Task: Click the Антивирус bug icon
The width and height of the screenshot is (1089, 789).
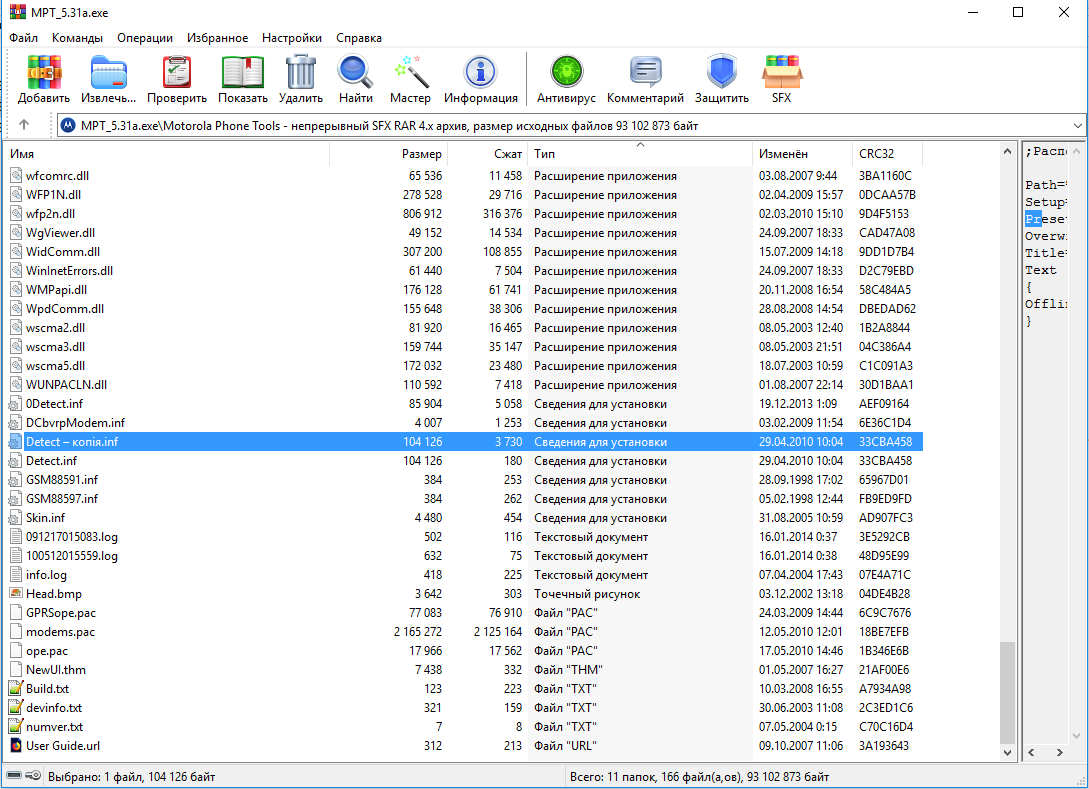Action: click(x=566, y=72)
